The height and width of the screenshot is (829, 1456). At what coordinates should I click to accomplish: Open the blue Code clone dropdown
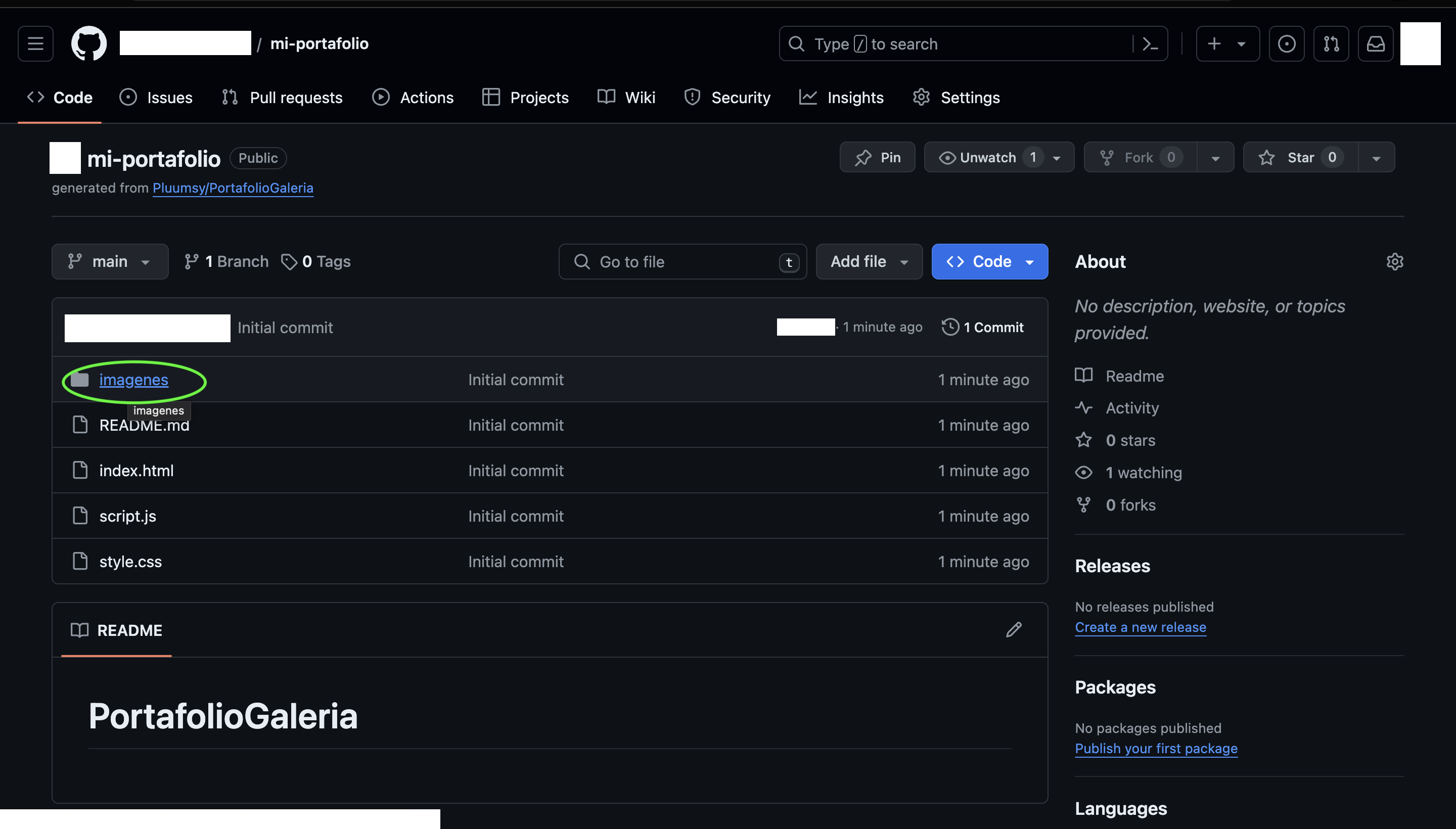click(x=990, y=261)
